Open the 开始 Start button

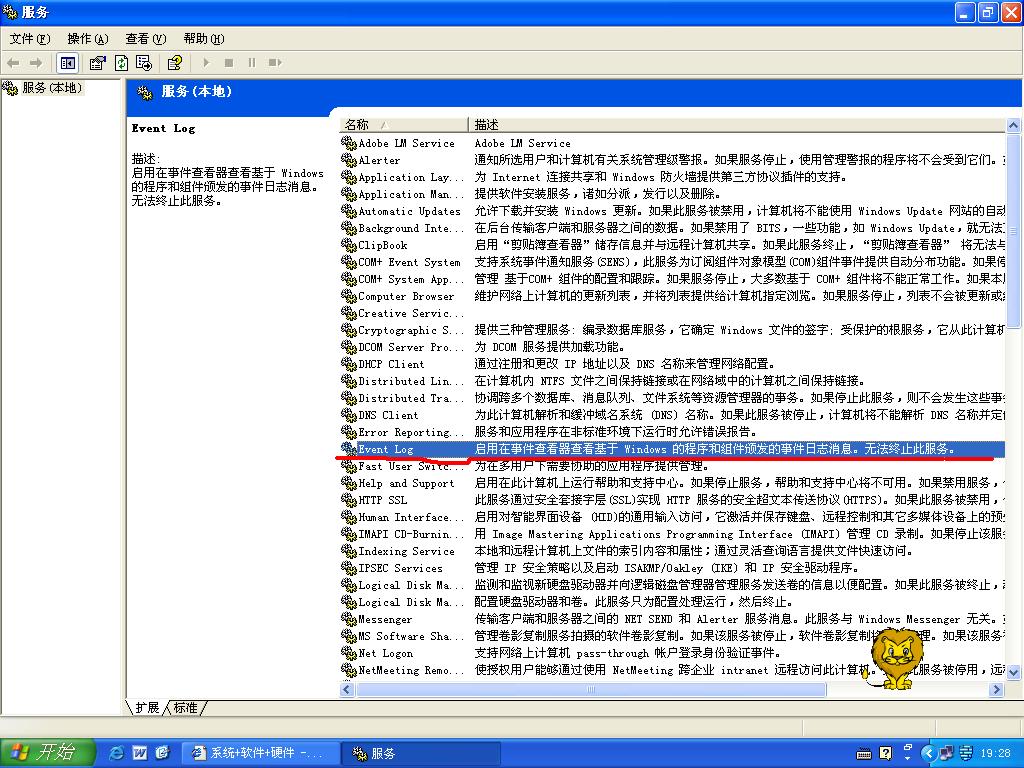tap(48, 752)
